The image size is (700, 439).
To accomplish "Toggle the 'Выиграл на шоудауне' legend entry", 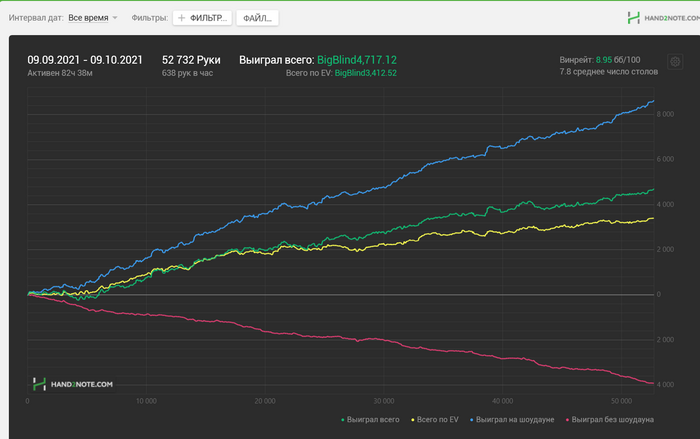I will click(x=512, y=419).
